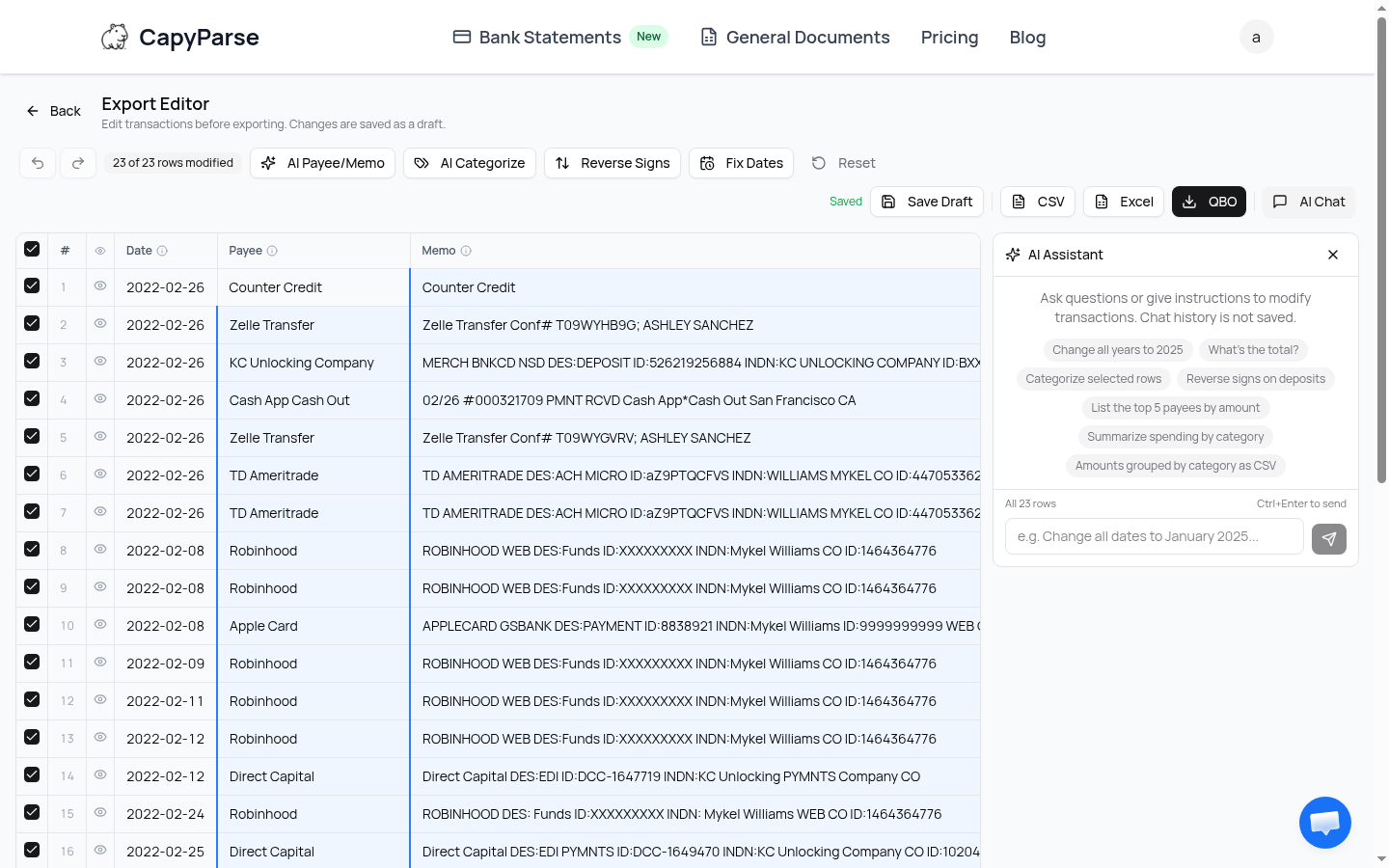
Task: Uncheck the select-all checkbox in table header
Action: point(31,249)
